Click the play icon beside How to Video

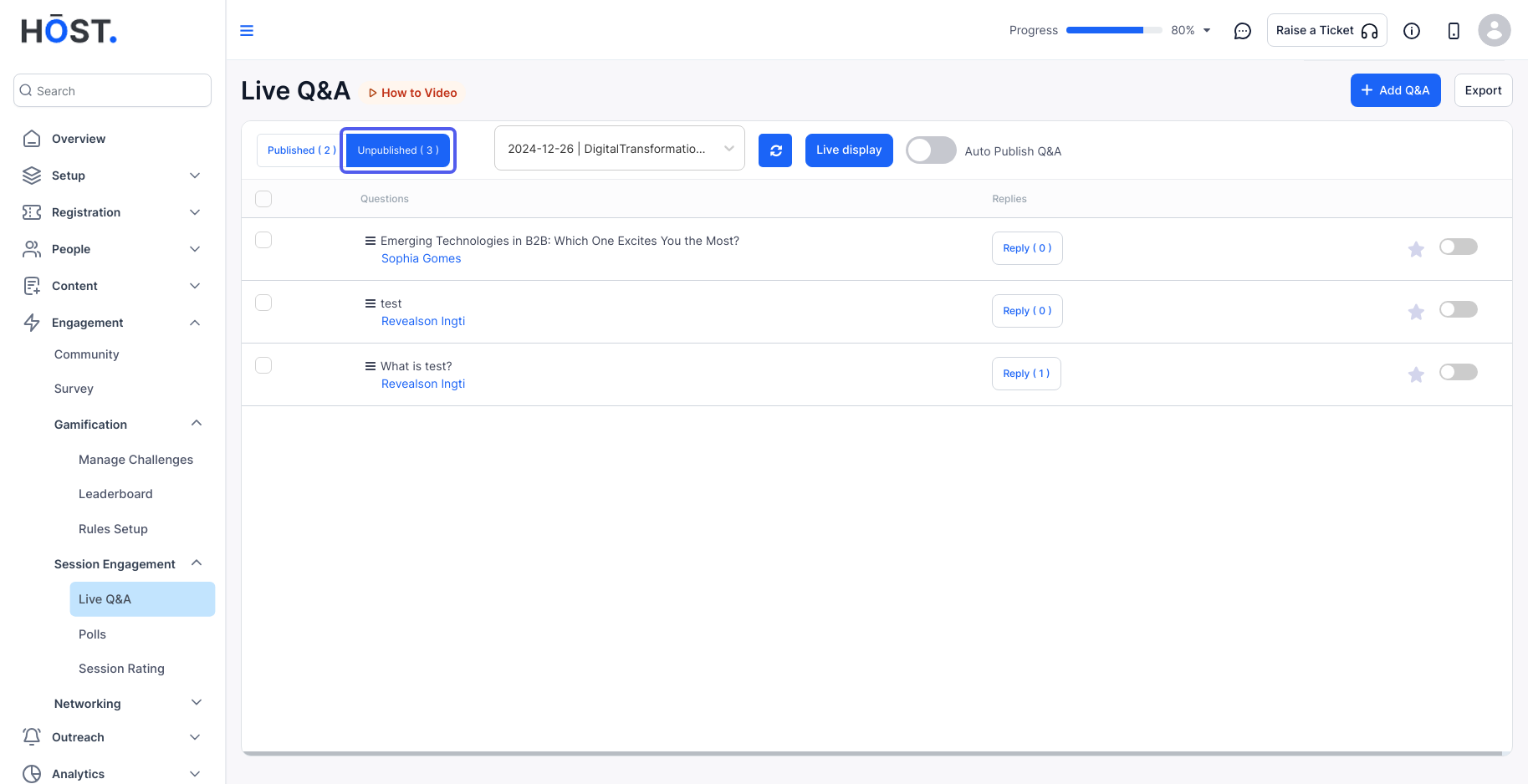click(x=372, y=93)
